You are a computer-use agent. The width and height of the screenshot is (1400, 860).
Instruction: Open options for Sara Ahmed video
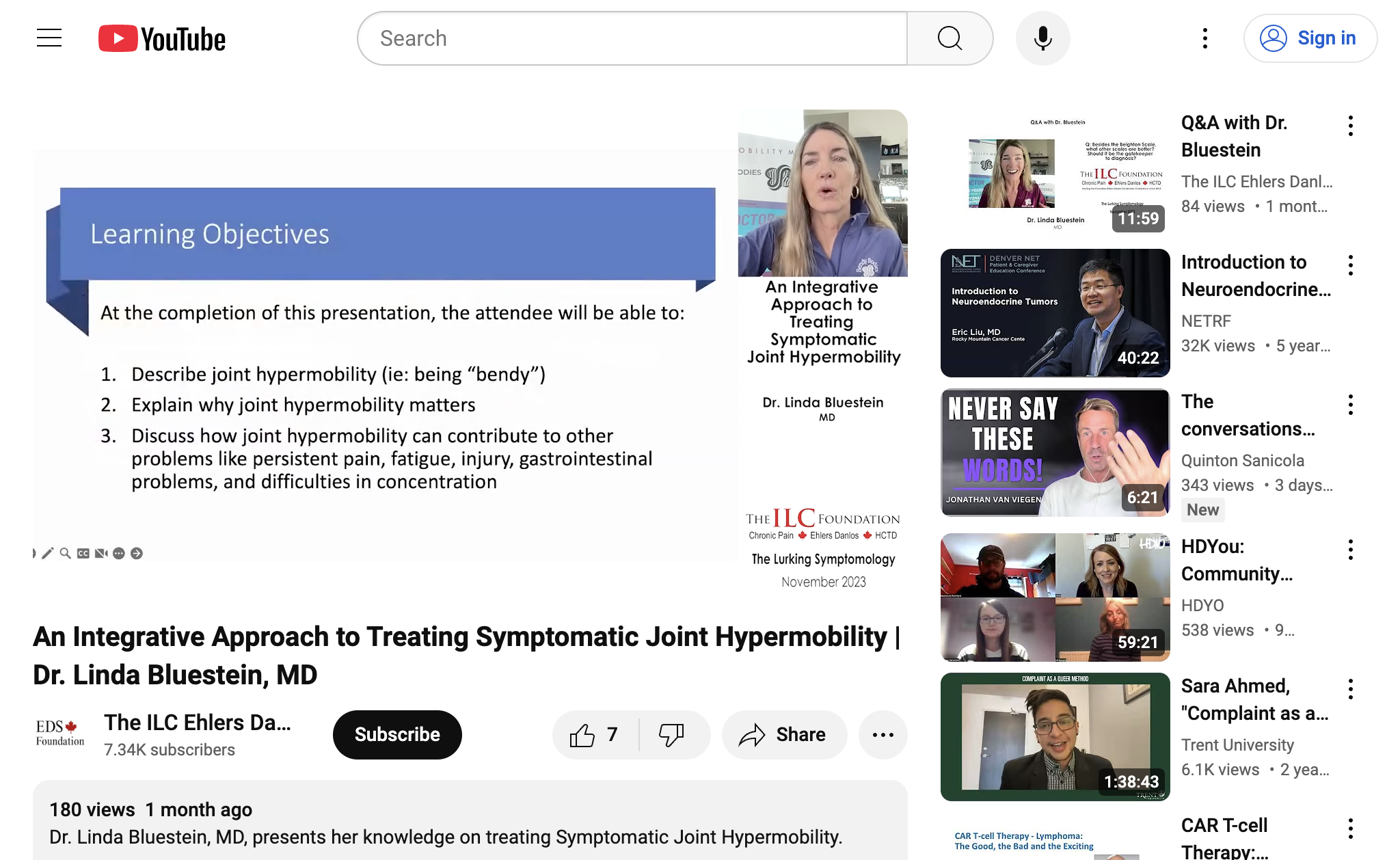point(1351,689)
